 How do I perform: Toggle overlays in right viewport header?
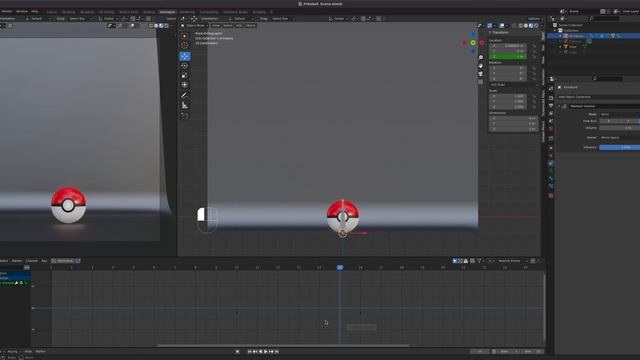tap(502, 26)
